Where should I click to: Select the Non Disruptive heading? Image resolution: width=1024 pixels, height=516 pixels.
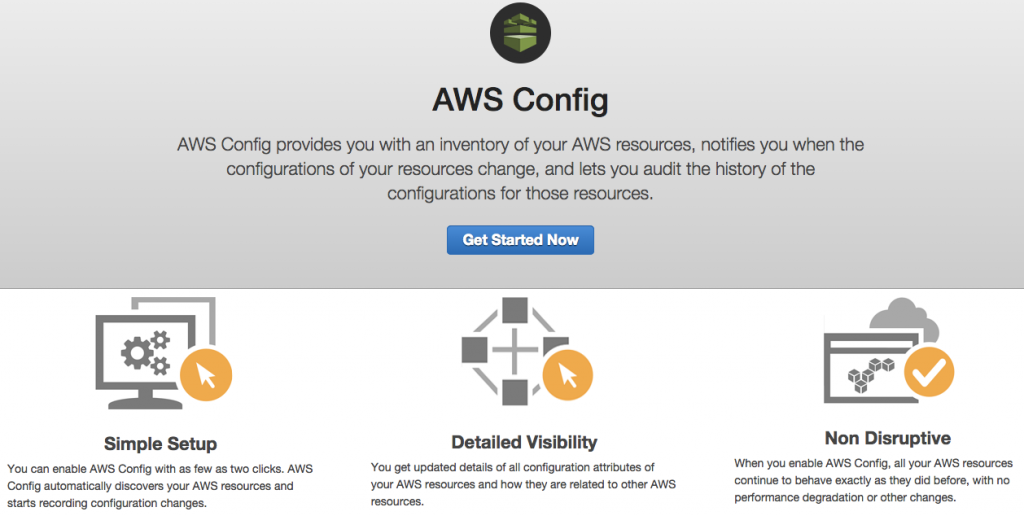pyautogui.click(x=888, y=438)
